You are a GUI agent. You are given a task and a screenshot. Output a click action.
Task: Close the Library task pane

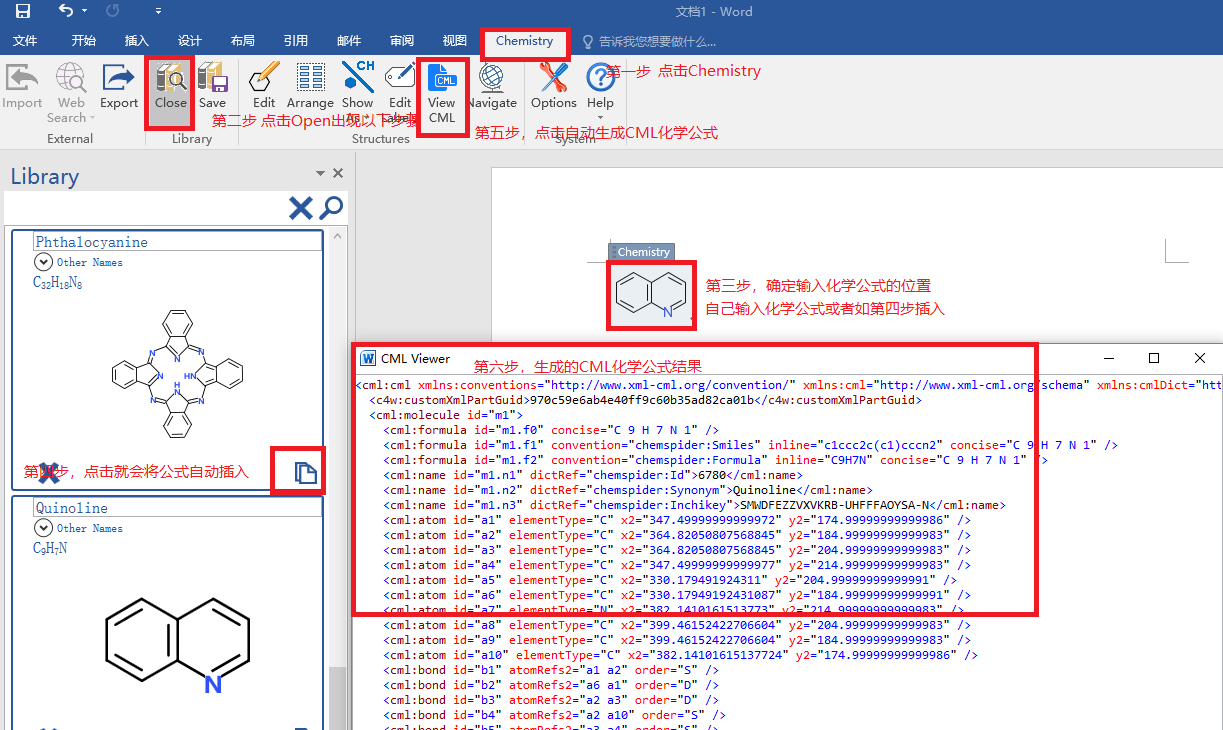click(338, 173)
